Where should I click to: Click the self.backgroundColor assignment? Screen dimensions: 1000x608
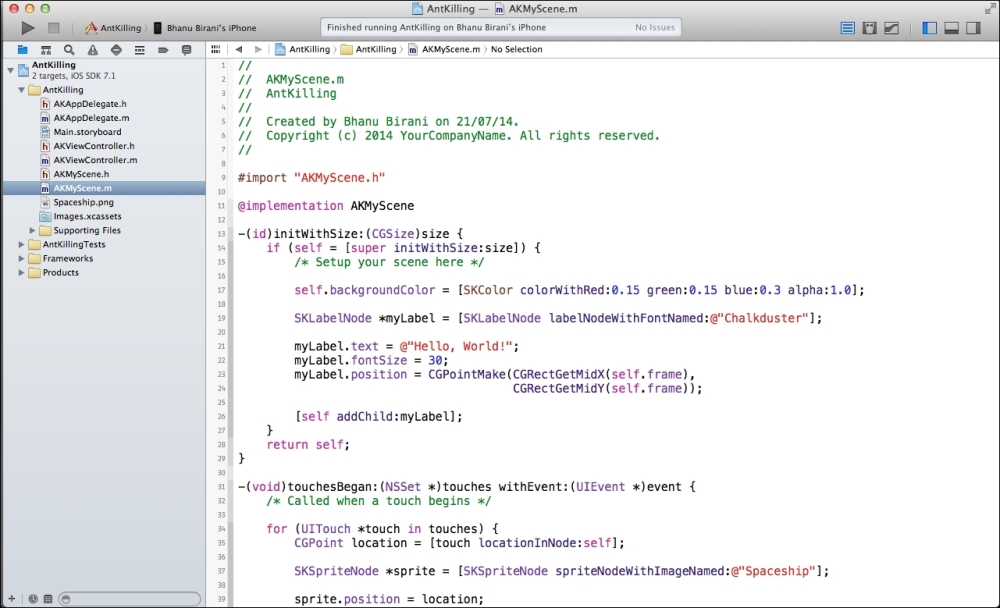pyautogui.click(x=579, y=290)
